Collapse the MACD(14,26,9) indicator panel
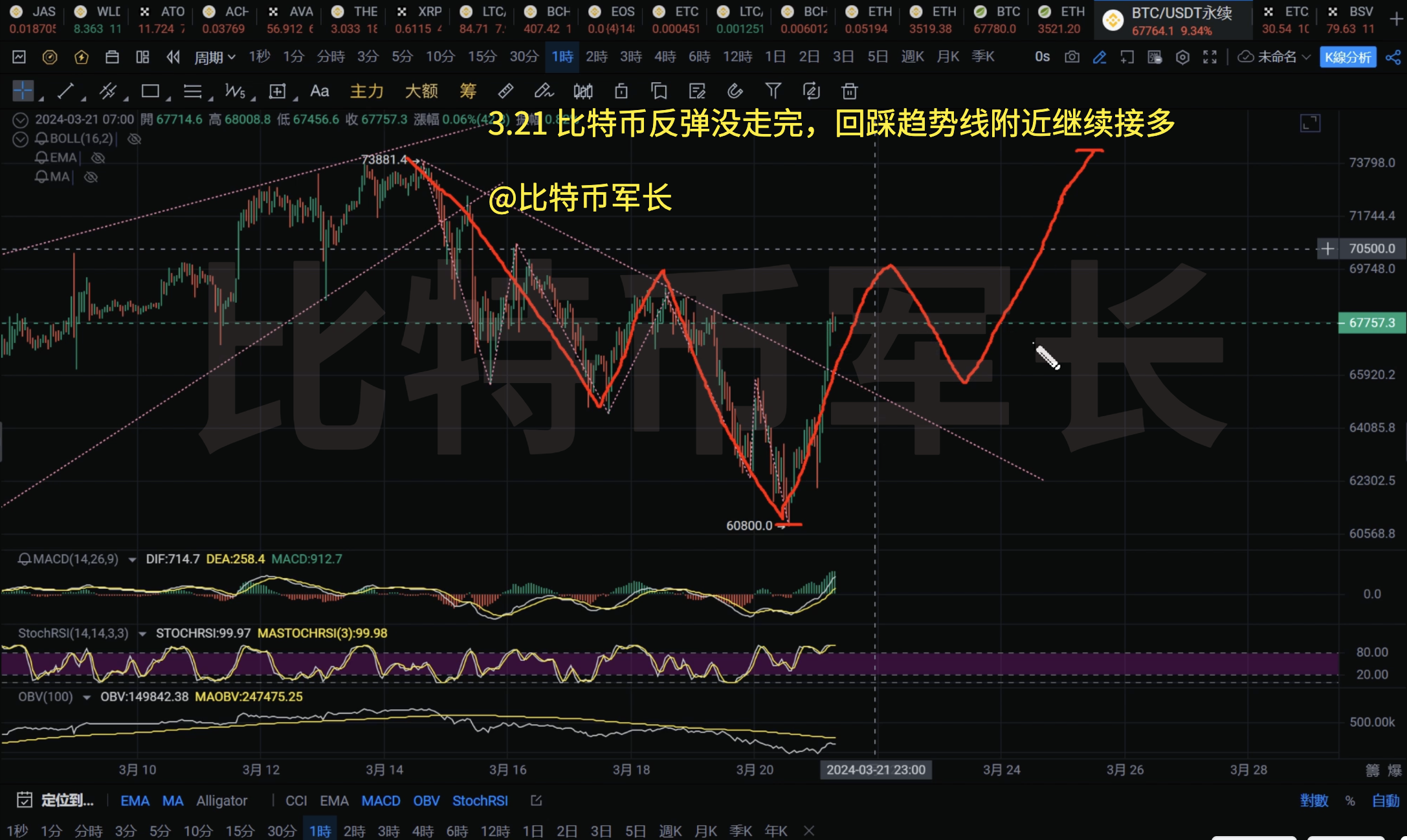 pyautogui.click(x=133, y=558)
